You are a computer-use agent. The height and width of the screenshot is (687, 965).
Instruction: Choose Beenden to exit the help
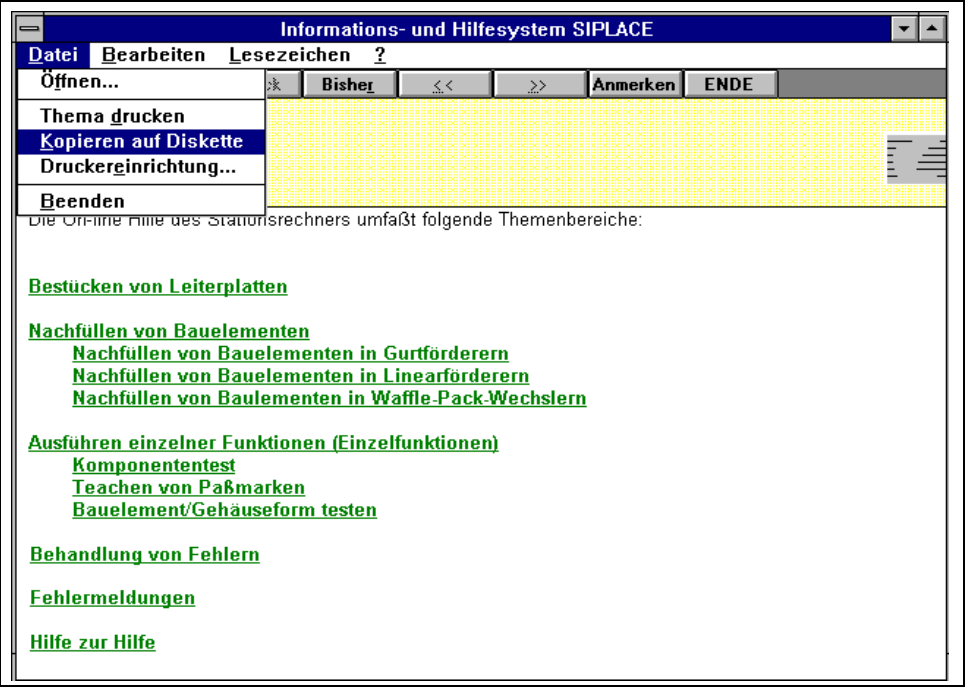82,201
